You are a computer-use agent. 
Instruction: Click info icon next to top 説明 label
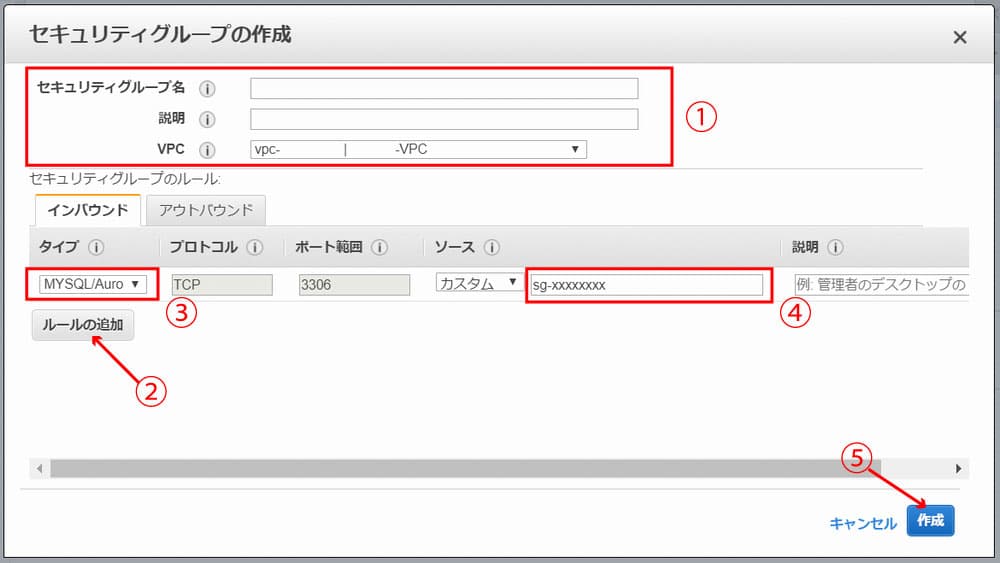click(207, 120)
